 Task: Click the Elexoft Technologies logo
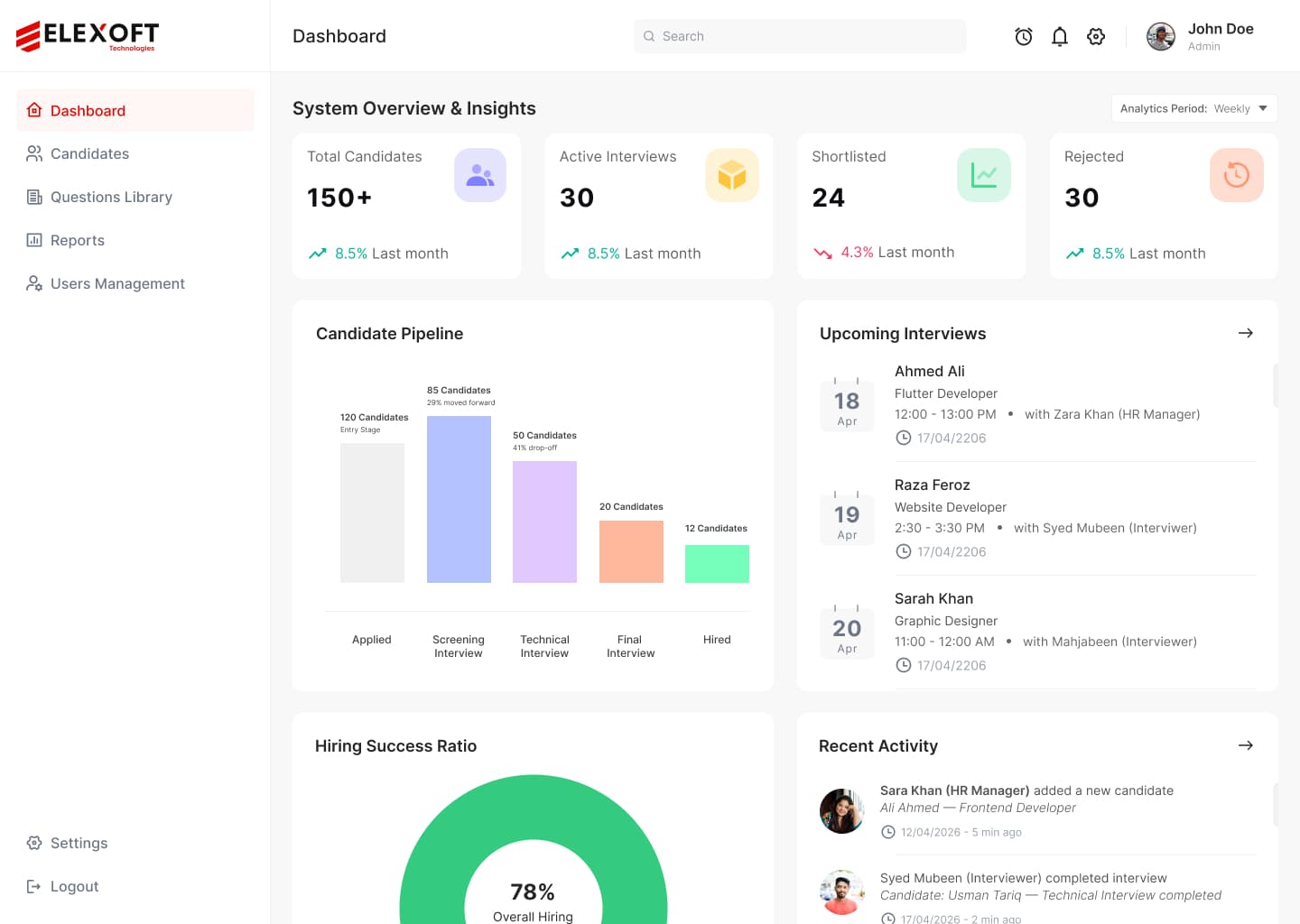click(x=88, y=36)
